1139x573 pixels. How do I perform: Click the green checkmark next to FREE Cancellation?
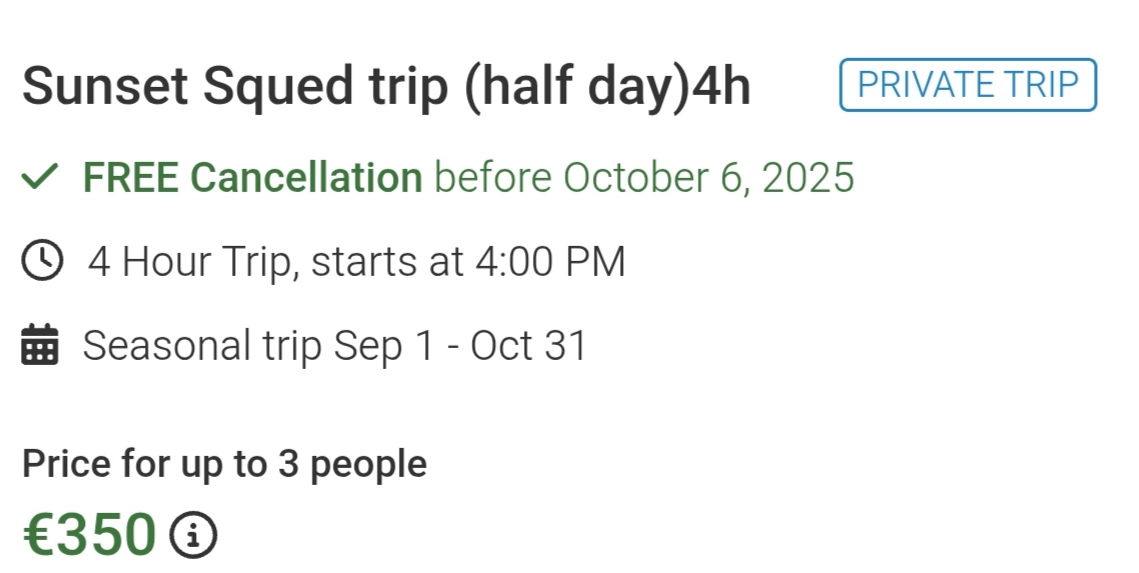point(40,179)
